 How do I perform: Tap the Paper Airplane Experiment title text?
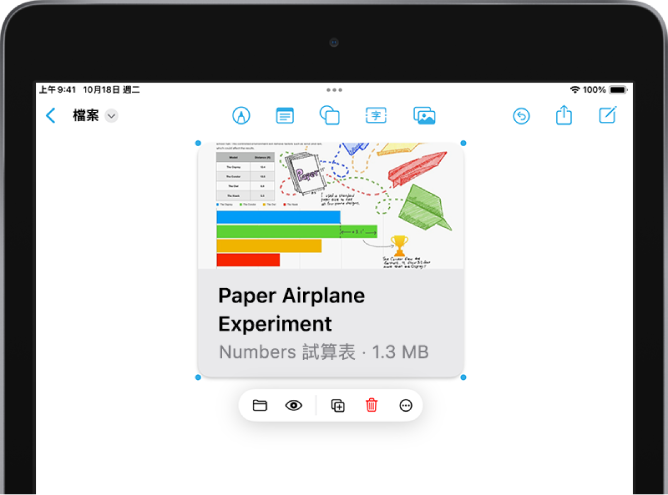(291, 310)
